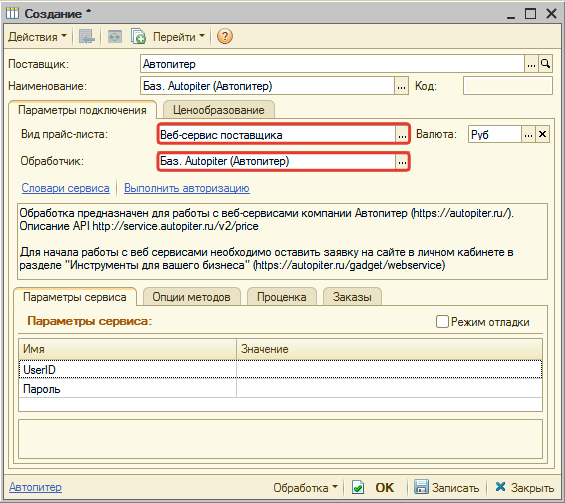
Task: Select the Проценка tab
Action: [x=281, y=297]
